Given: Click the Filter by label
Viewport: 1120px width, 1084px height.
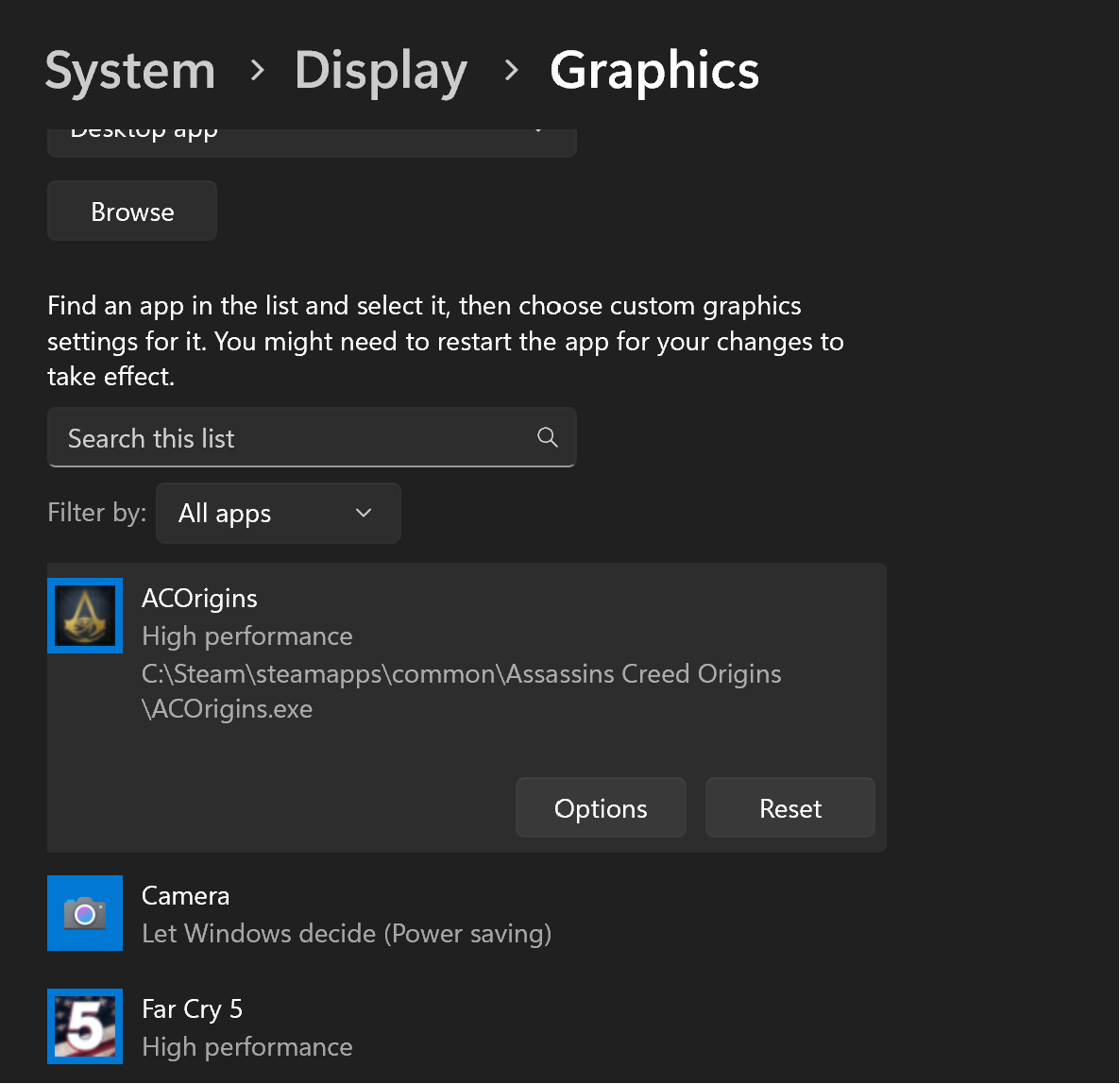Looking at the screenshot, I should coord(97,513).
